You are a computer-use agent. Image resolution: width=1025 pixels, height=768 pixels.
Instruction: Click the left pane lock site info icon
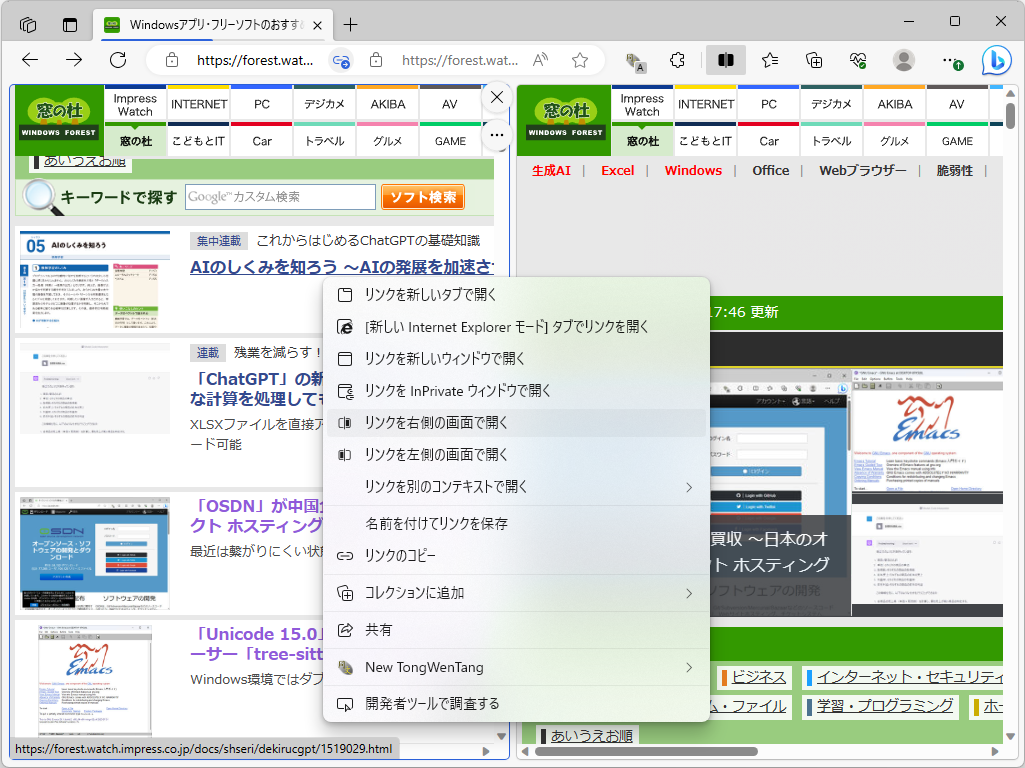[x=172, y=60]
